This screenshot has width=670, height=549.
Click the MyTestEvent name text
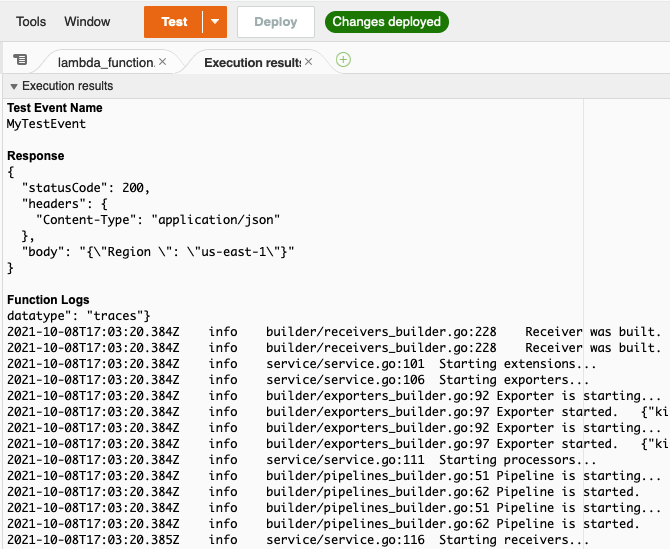[x=46, y=124]
